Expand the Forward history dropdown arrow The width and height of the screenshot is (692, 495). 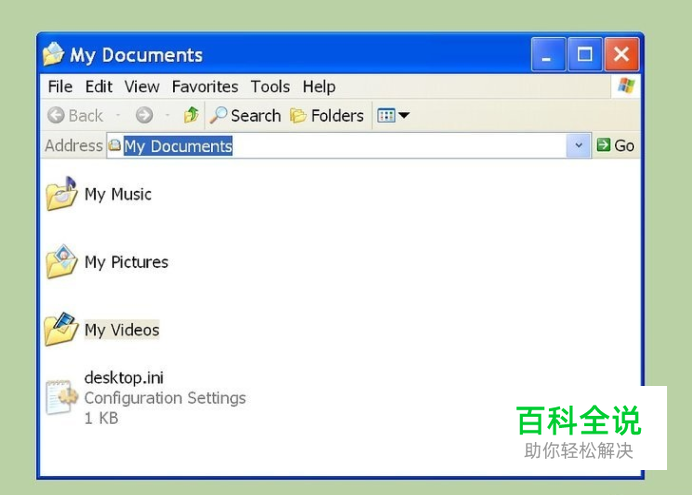coord(167,116)
